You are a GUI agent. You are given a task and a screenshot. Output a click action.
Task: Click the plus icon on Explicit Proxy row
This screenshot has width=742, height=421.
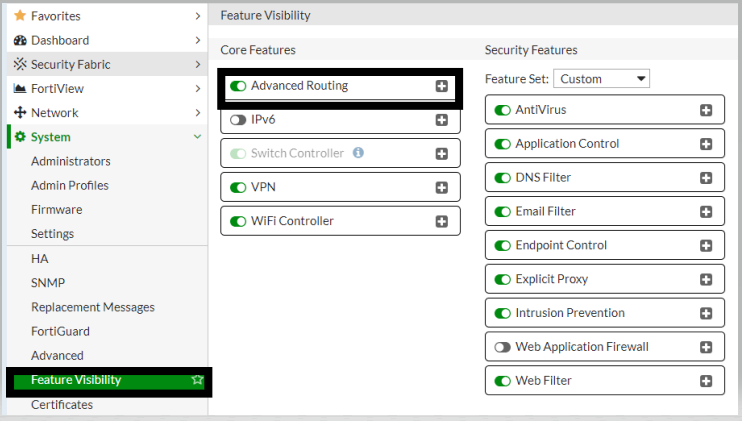click(x=706, y=279)
